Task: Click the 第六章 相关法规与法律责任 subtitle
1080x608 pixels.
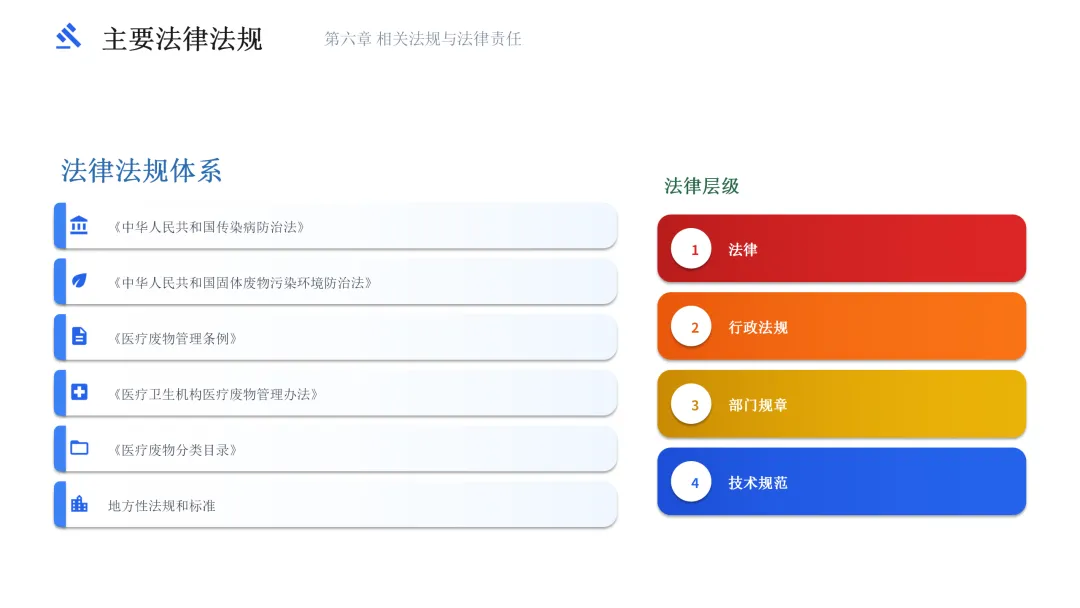Action: 423,39
